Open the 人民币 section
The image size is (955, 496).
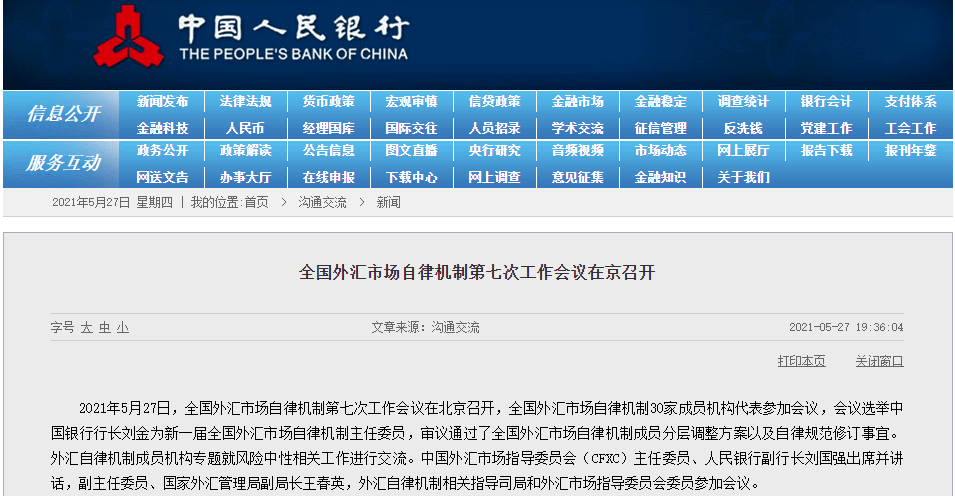coord(245,128)
